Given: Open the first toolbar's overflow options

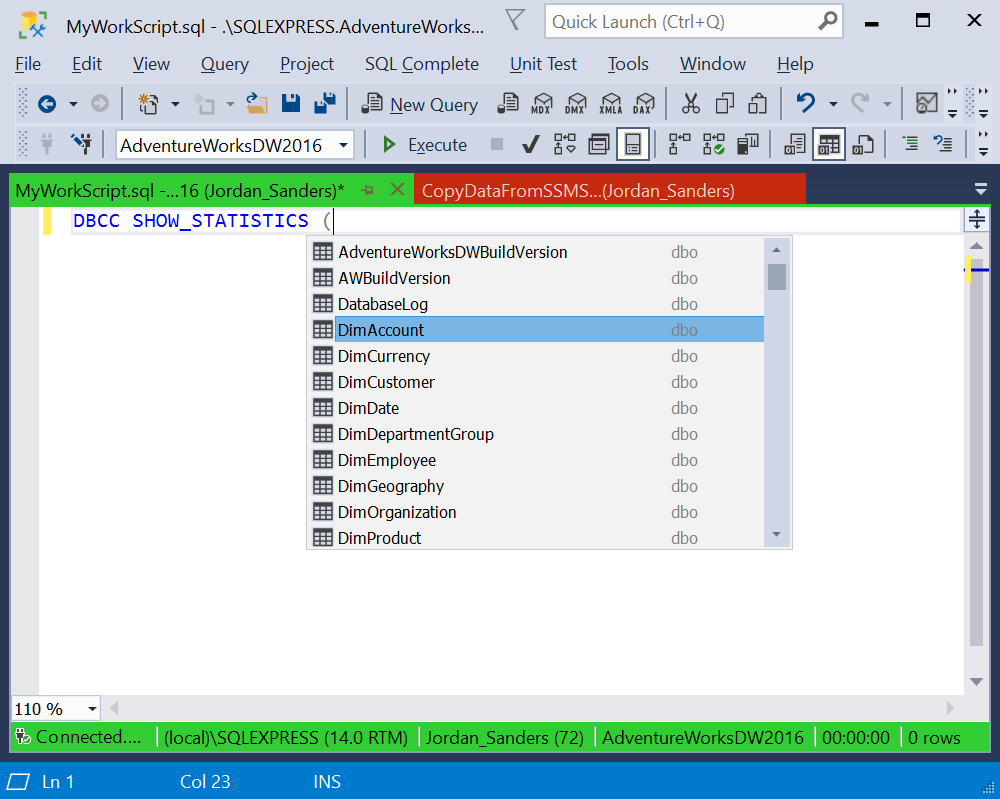Looking at the screenshot, I should 952,103.
